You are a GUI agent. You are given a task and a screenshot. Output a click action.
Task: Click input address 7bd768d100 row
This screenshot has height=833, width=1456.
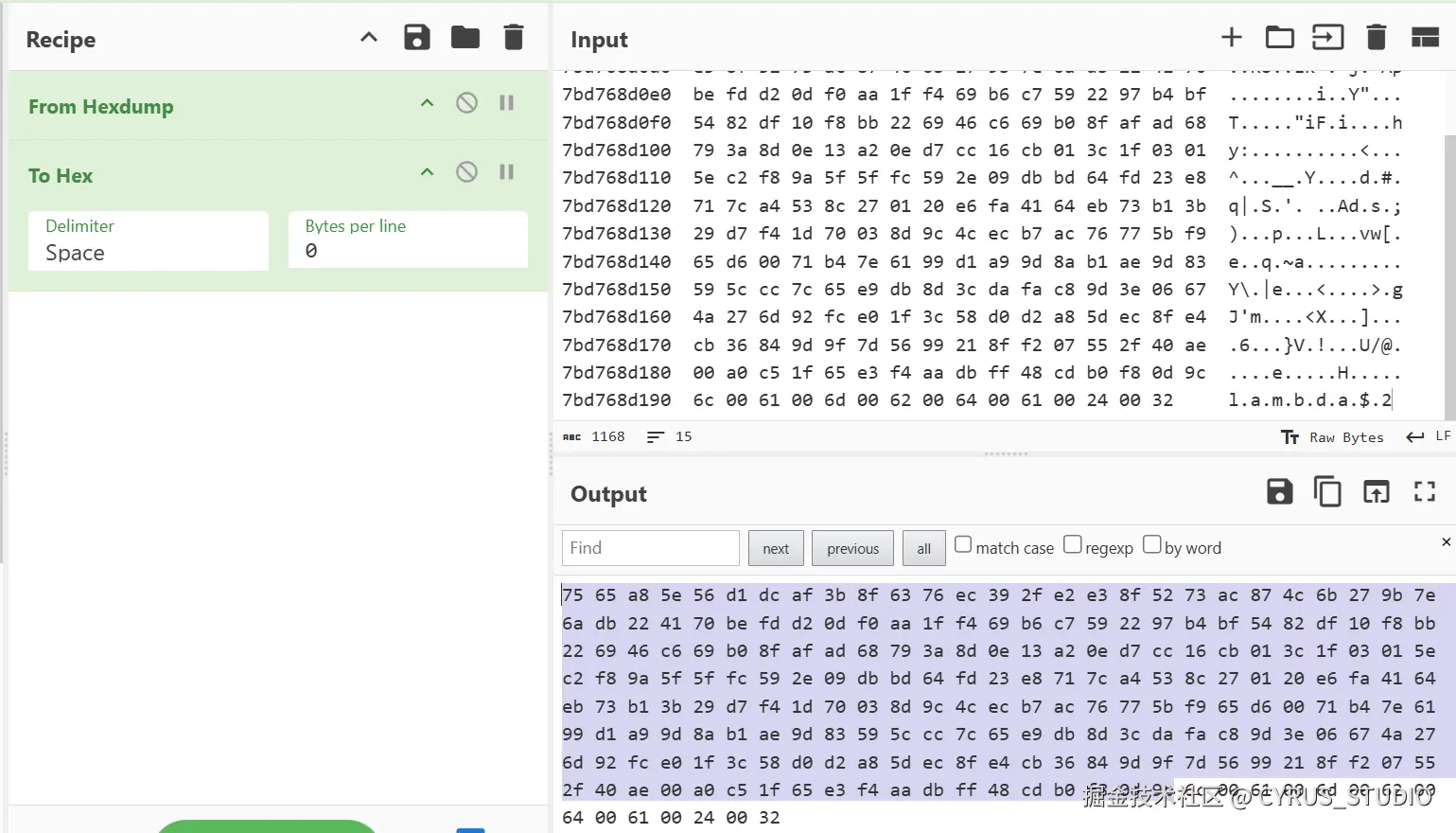pyautogui.click(x=617, y=151)
